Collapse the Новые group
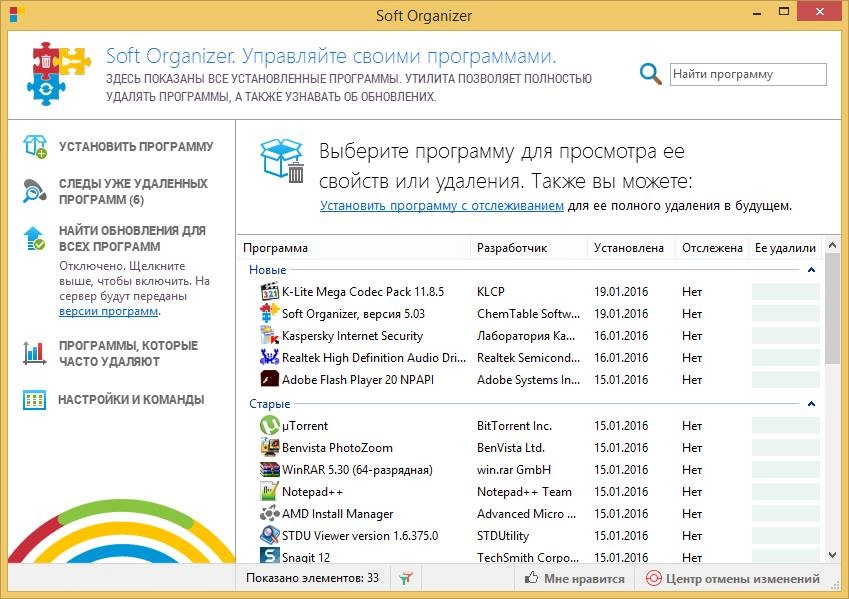849x599 pixels. coord(811,270)
